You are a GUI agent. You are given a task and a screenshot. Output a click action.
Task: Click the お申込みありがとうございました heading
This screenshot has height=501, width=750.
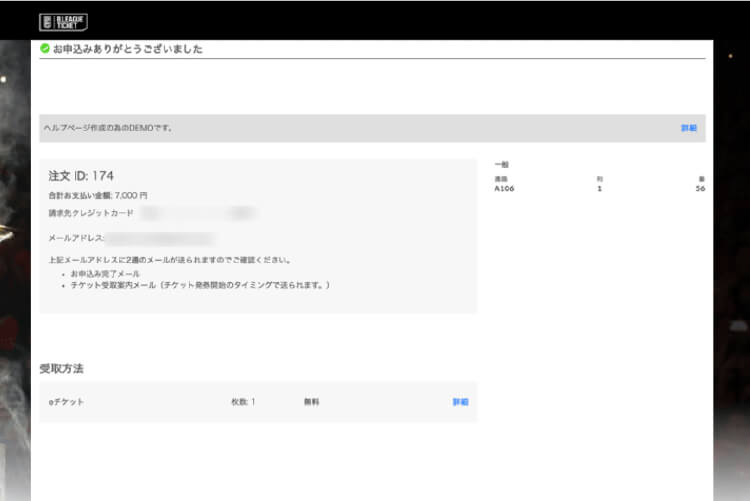[128, 49]
